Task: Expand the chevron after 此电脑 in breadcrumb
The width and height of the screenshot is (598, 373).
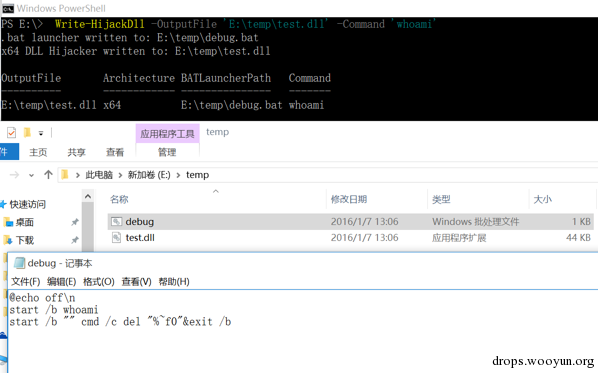Action: pos(120,175)
